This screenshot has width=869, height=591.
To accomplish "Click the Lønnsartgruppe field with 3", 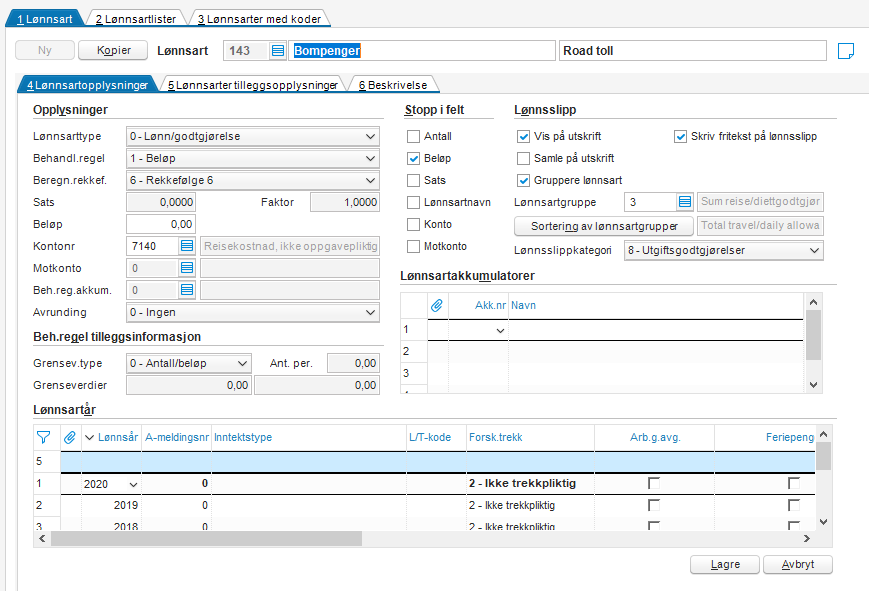I will pos(651,202).
